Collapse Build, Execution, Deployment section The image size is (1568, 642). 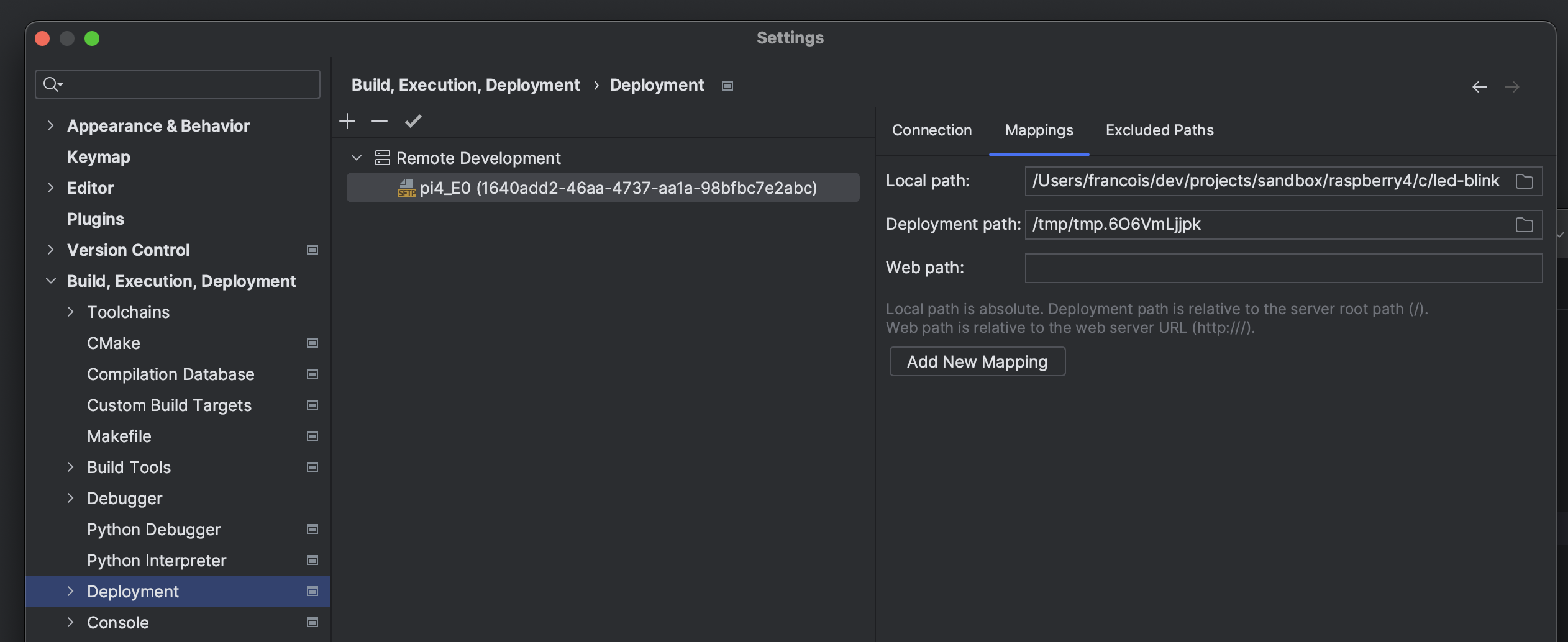[50, 281]
